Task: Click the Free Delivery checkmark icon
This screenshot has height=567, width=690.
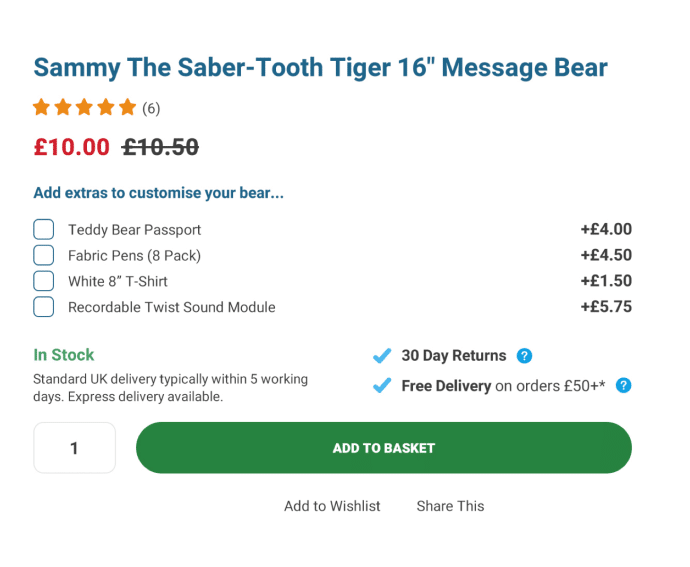Action: pyautogui.click(x=382, y=385)
